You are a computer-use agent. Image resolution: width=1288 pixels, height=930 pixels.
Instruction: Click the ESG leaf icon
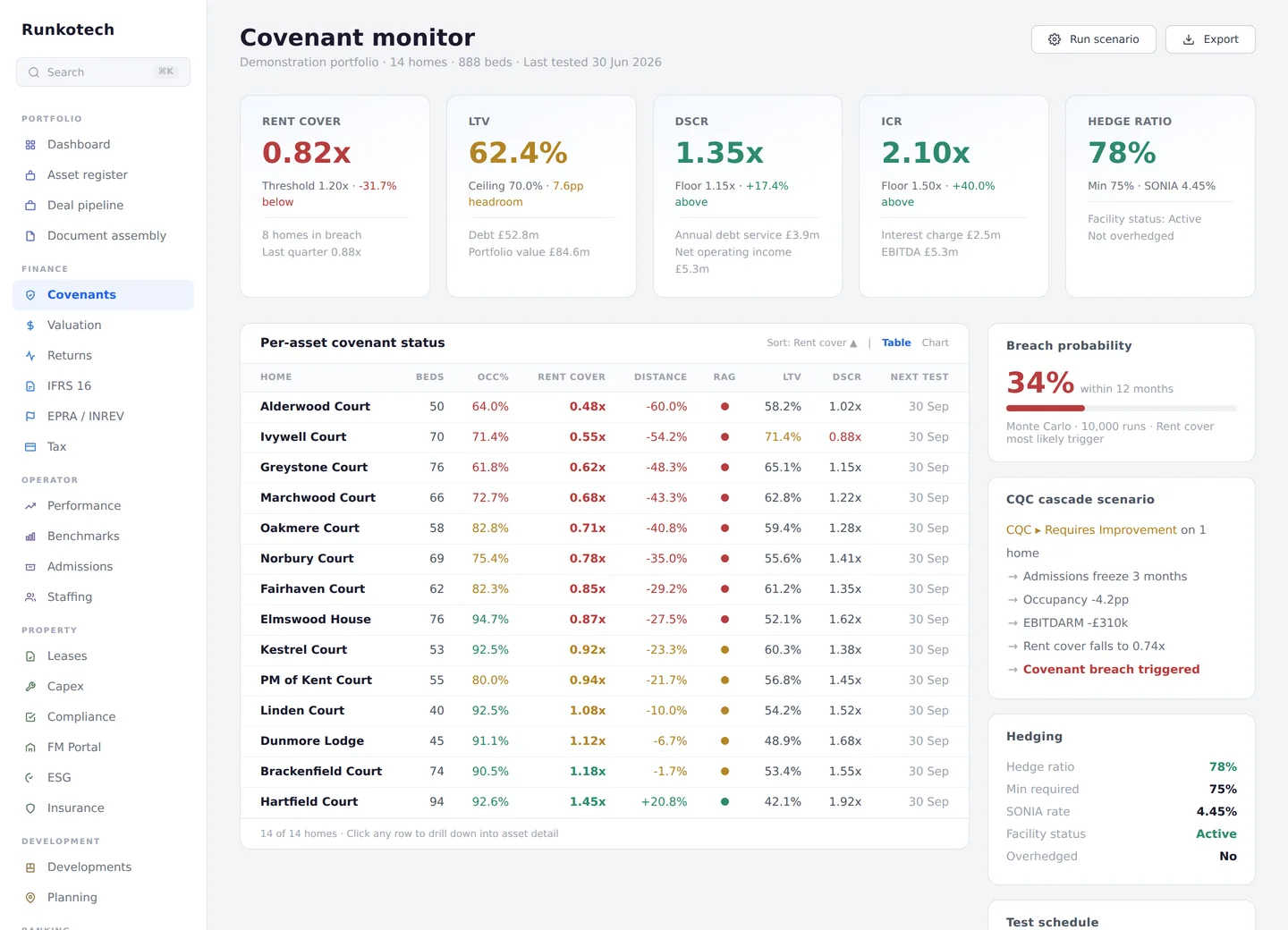(30, 778)
